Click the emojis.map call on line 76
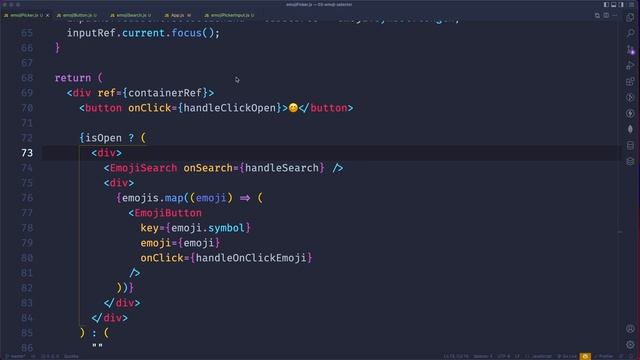The height and width of the screenshot is (360, 640). [153, 198]
